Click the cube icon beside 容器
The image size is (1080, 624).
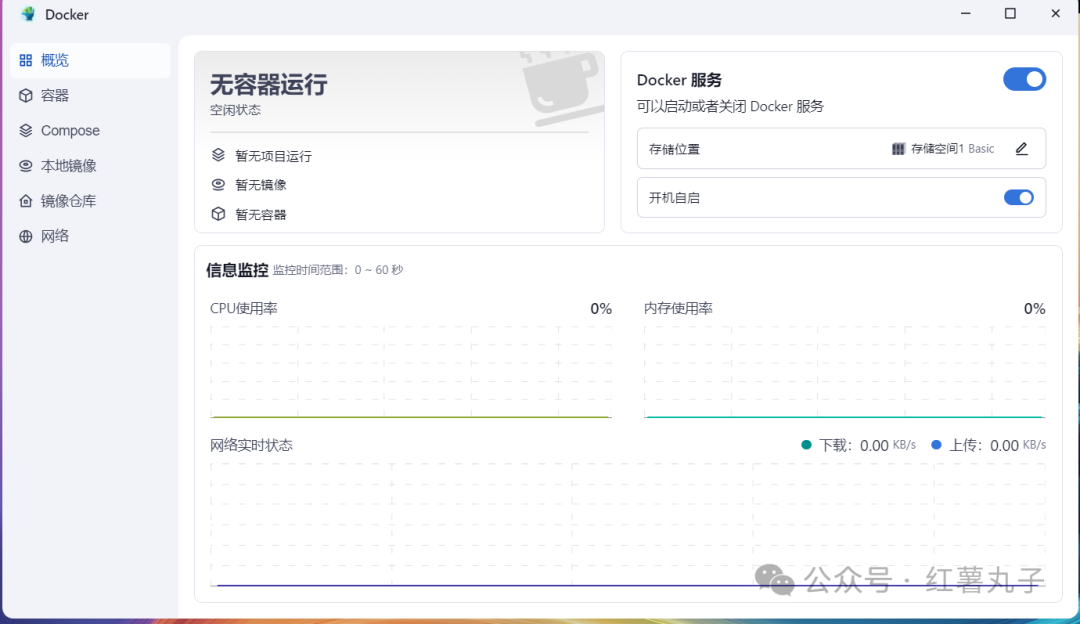click(x=25, y=96)
